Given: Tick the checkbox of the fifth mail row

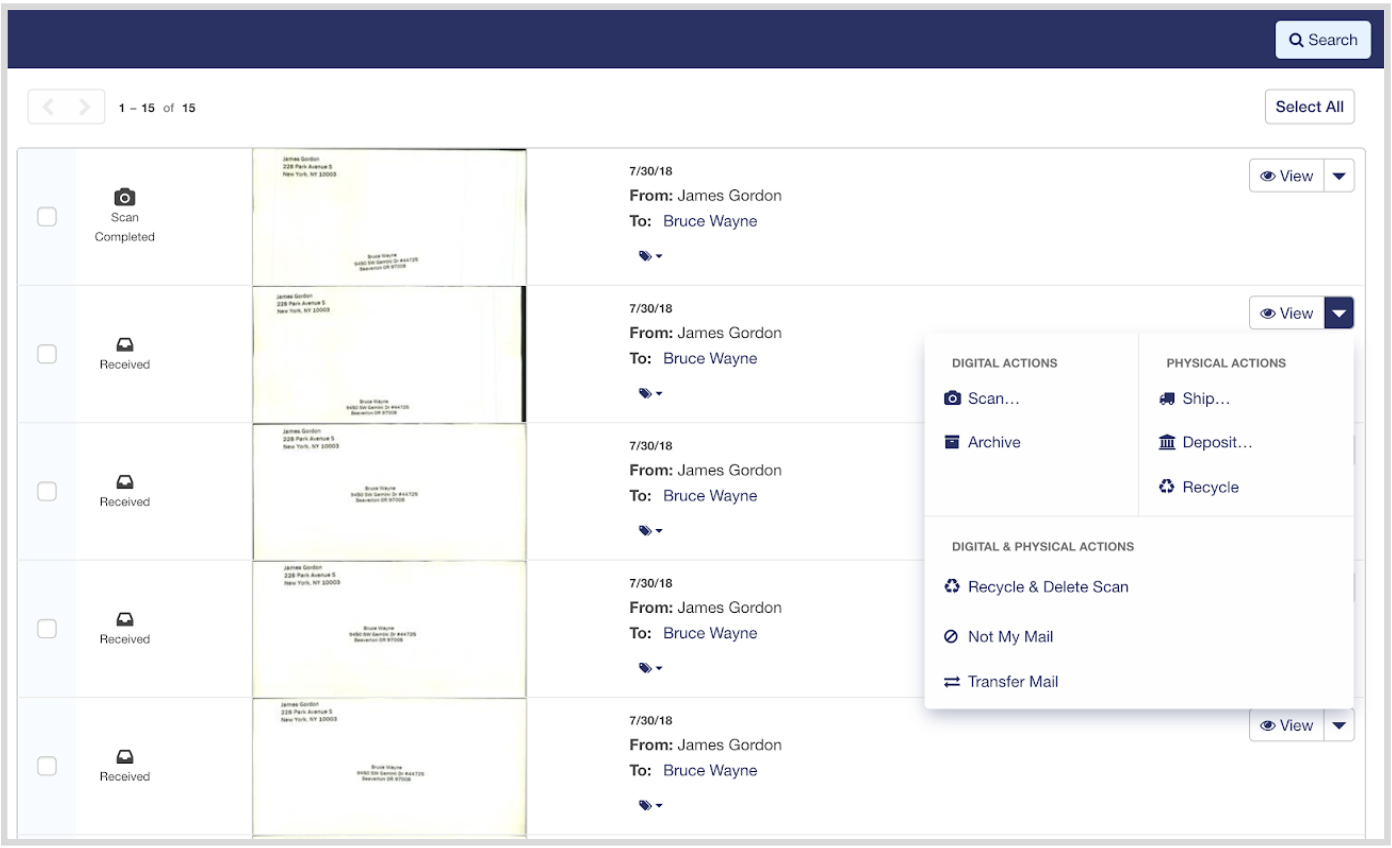Looking at the screenshot, I should (x=46, y=765).
